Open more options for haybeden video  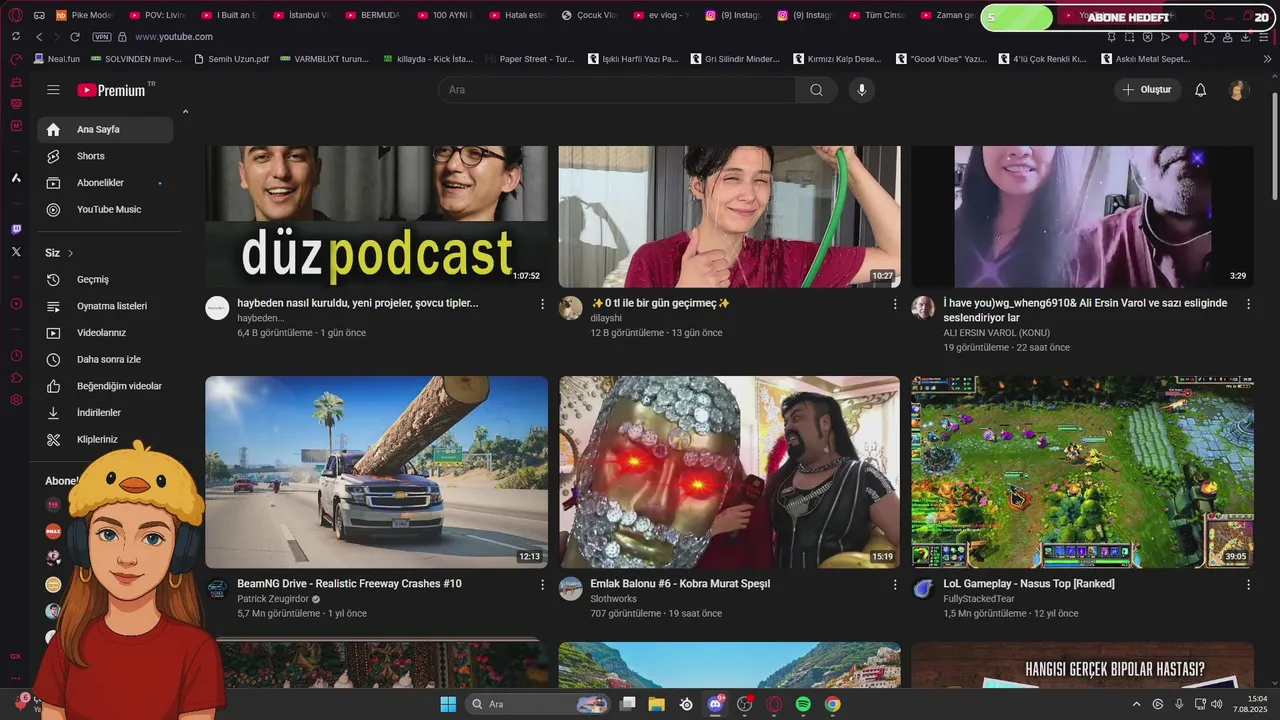[x=543, y=304]
